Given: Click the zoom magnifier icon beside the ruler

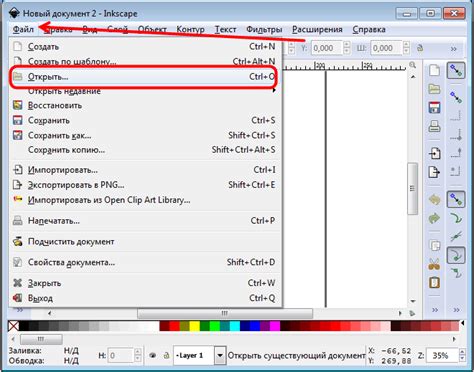Looking at the screenshot, I should tap(413, 65).
